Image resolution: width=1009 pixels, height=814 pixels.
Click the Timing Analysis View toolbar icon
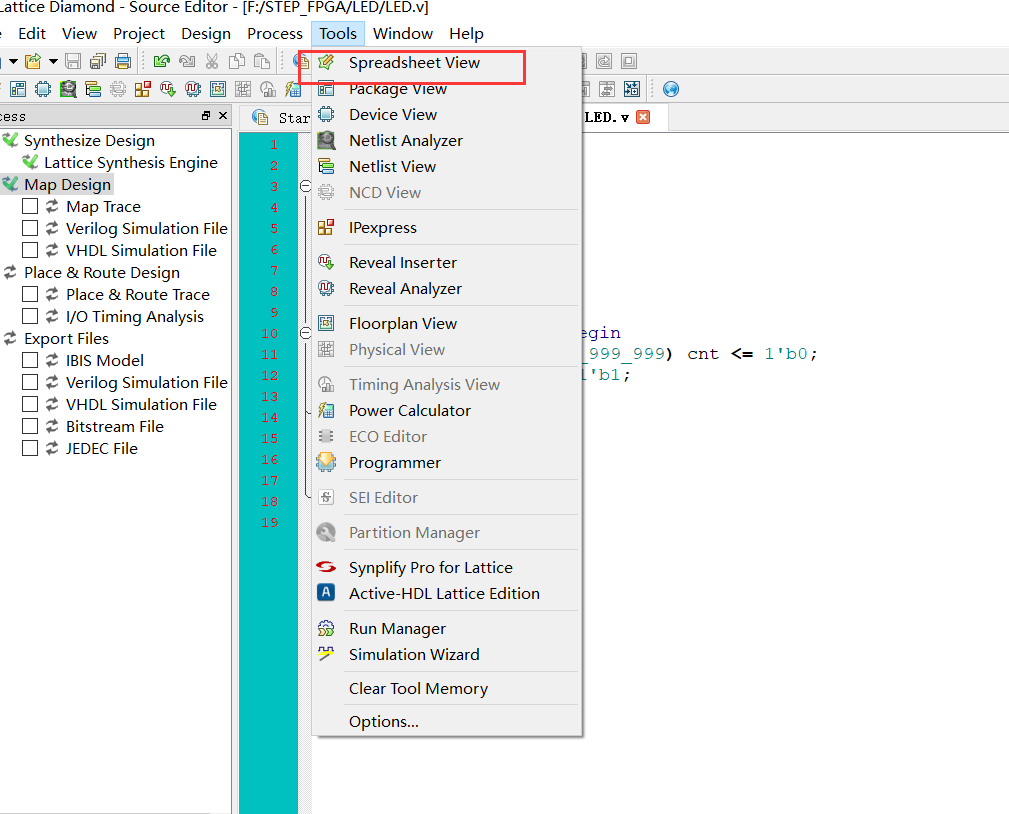click(268, 89)
